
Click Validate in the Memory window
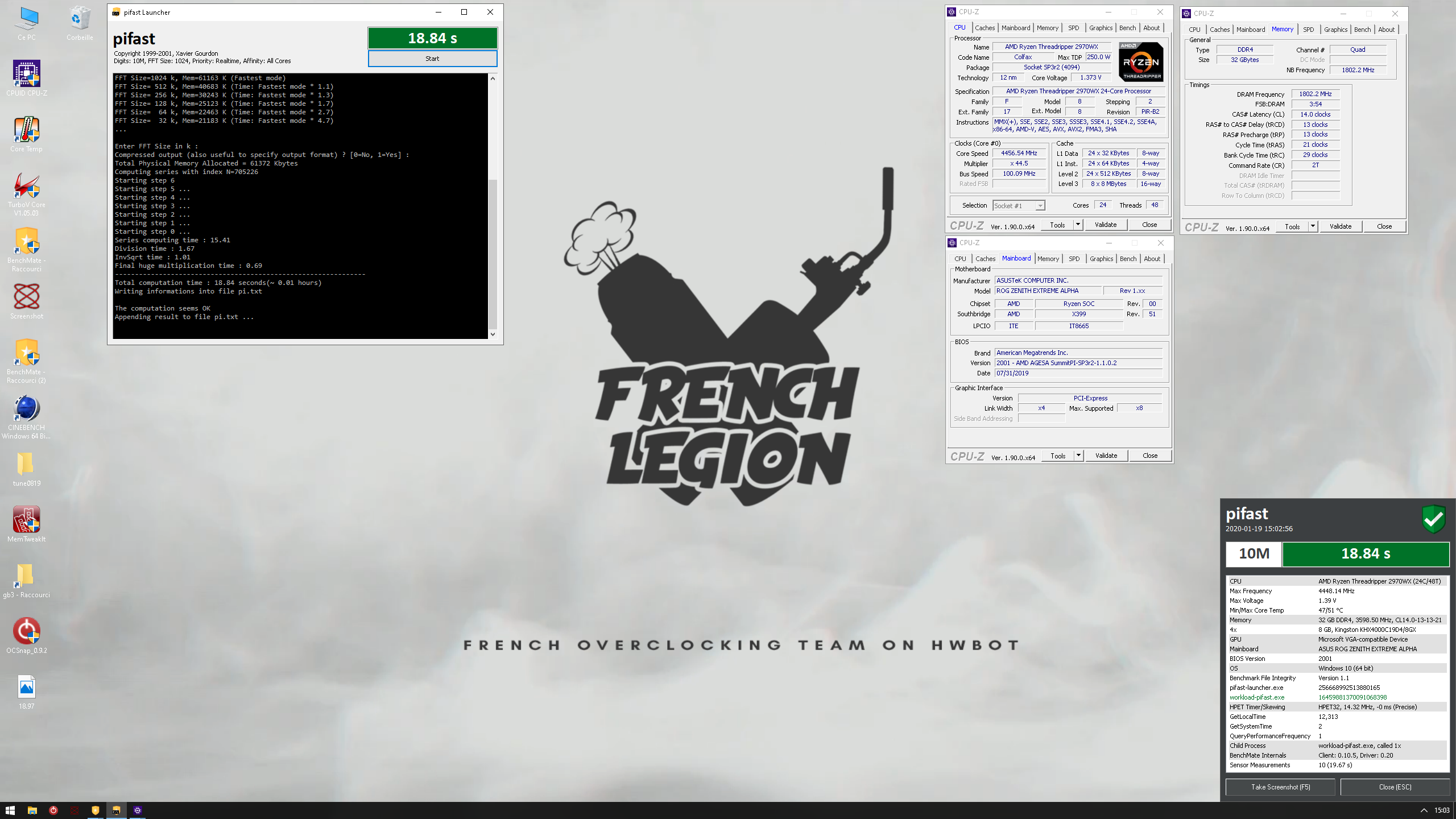(1341, 226)
